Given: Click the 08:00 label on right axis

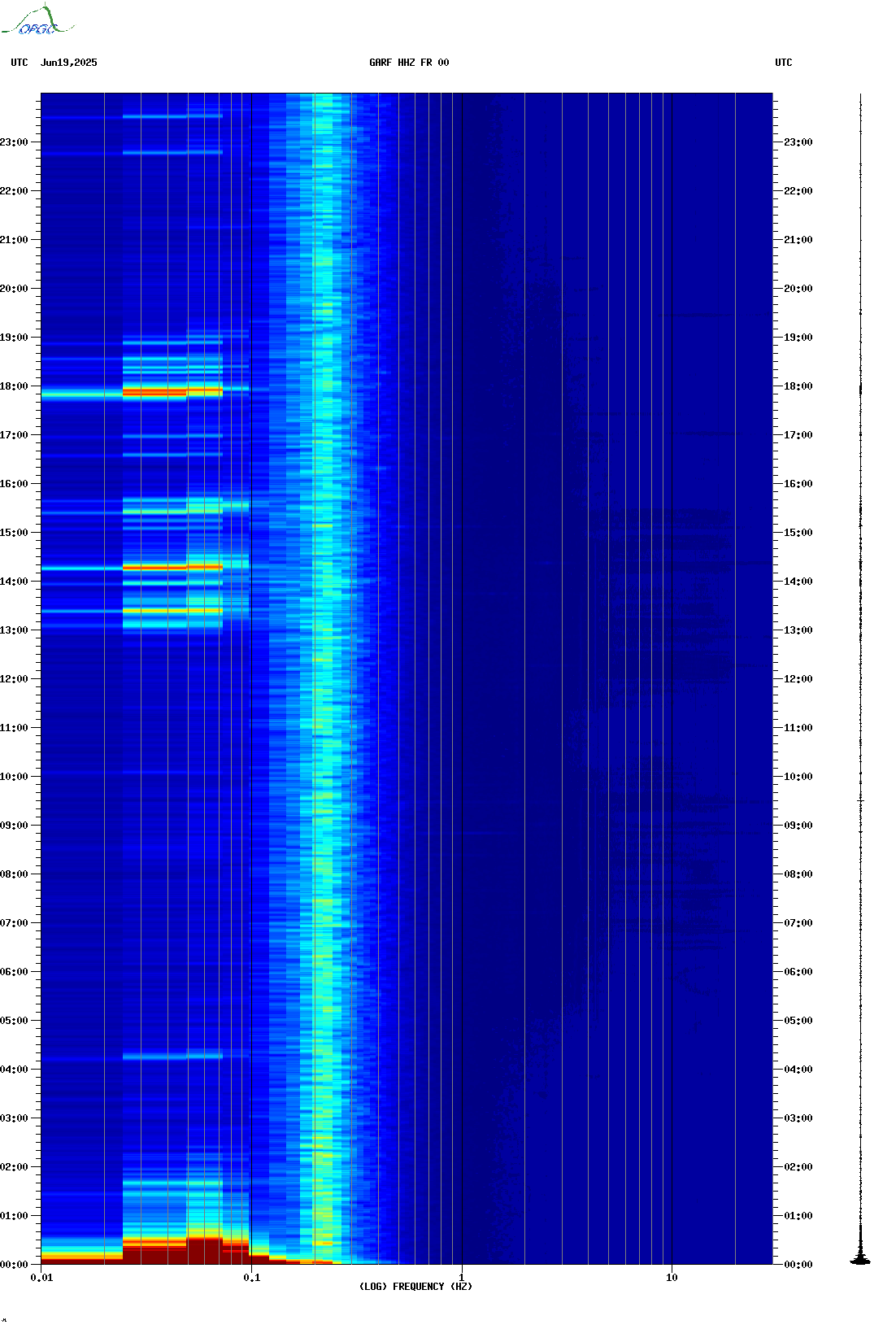Looking at the screenshot, I should [798, 874].
